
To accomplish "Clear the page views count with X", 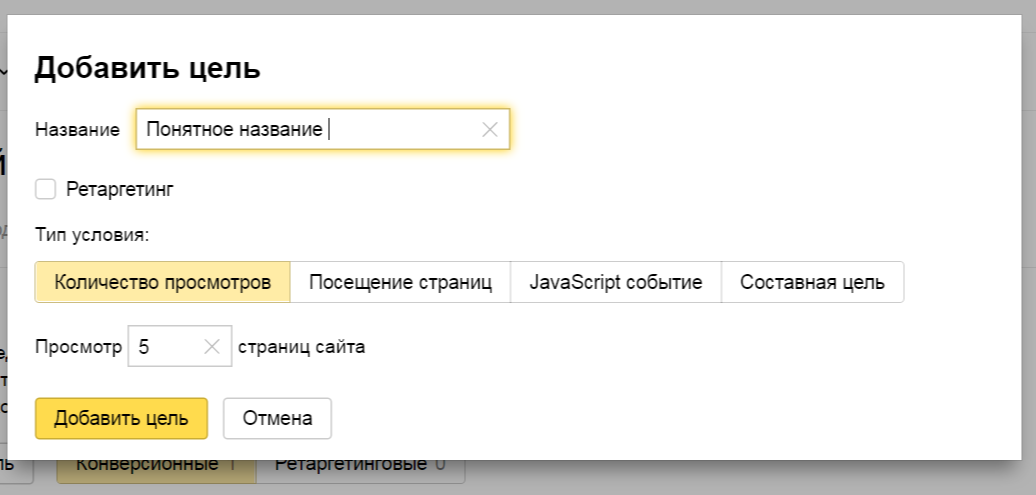I will pos(212,347).
